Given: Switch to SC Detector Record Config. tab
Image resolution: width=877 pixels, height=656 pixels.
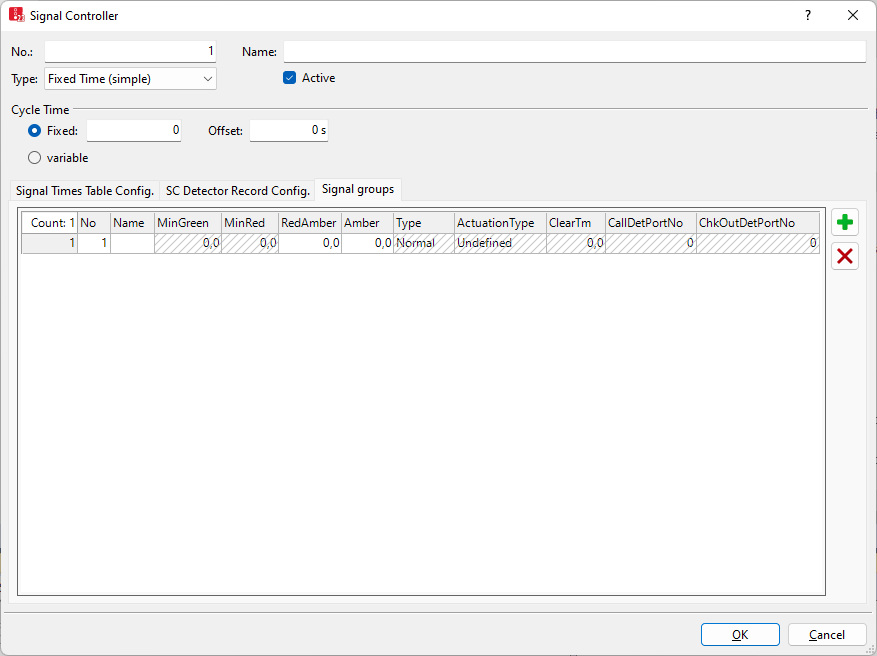Looking at the screenshot, I should 237,190.
